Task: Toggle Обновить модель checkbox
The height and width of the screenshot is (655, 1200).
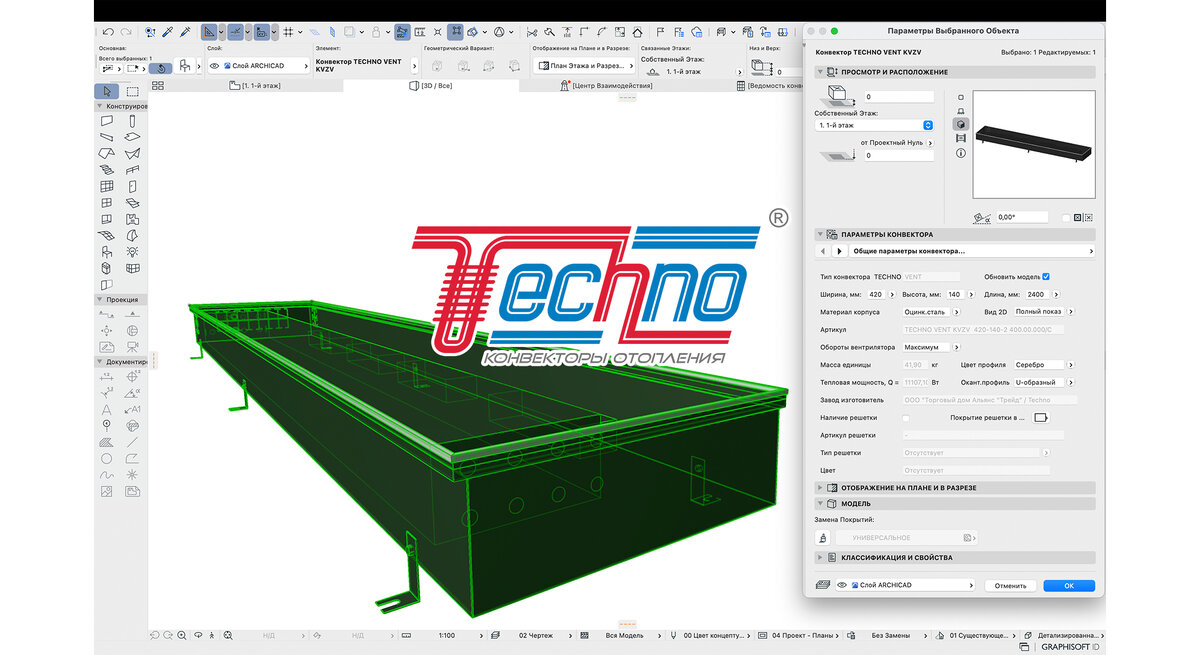Action: click(1046, 276)
